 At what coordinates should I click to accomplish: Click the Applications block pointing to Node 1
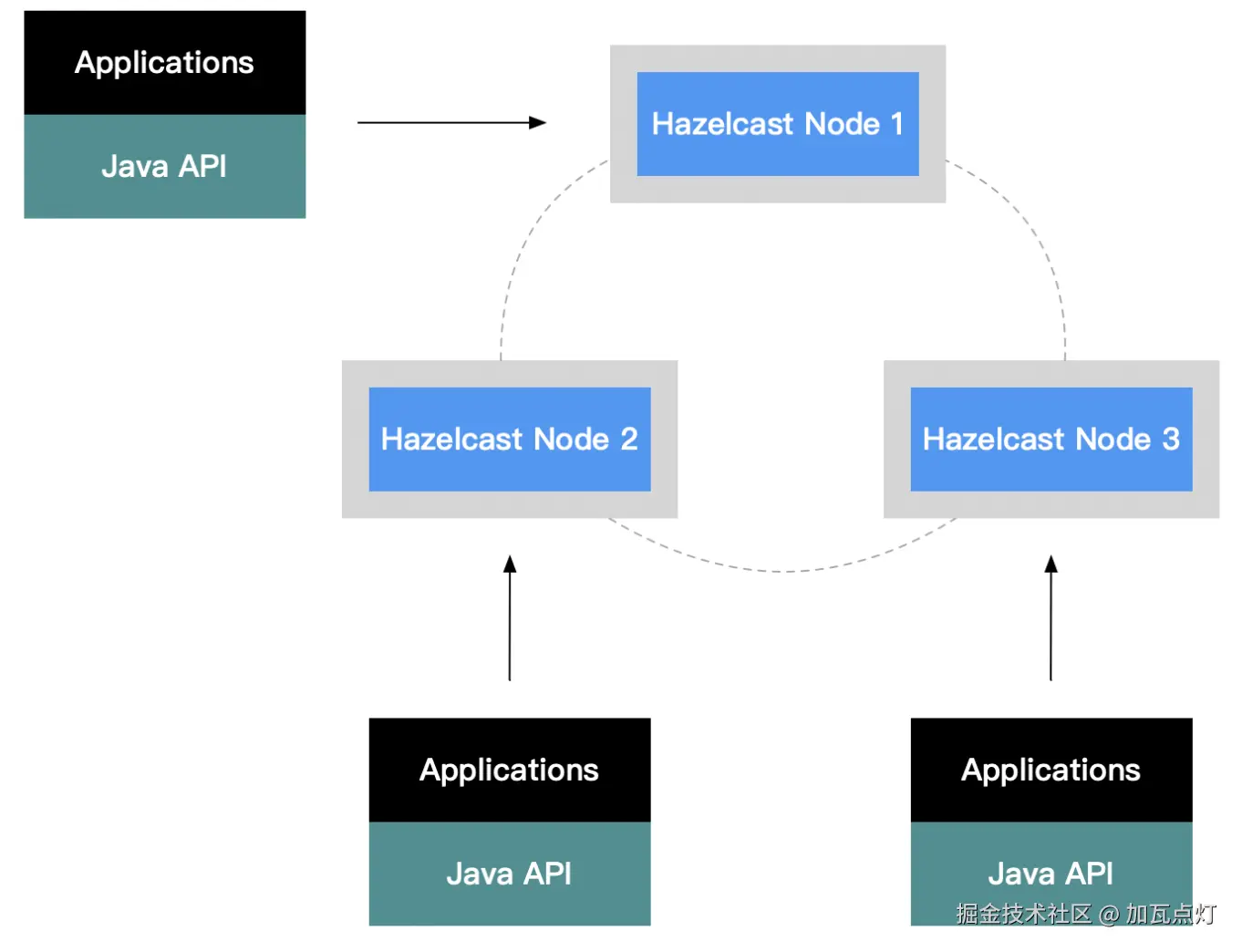165,63
